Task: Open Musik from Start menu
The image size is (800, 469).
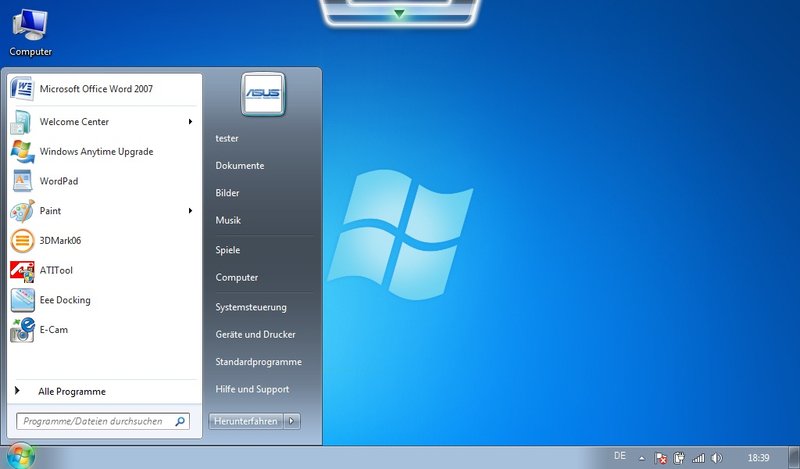Action: pos(228,220)
